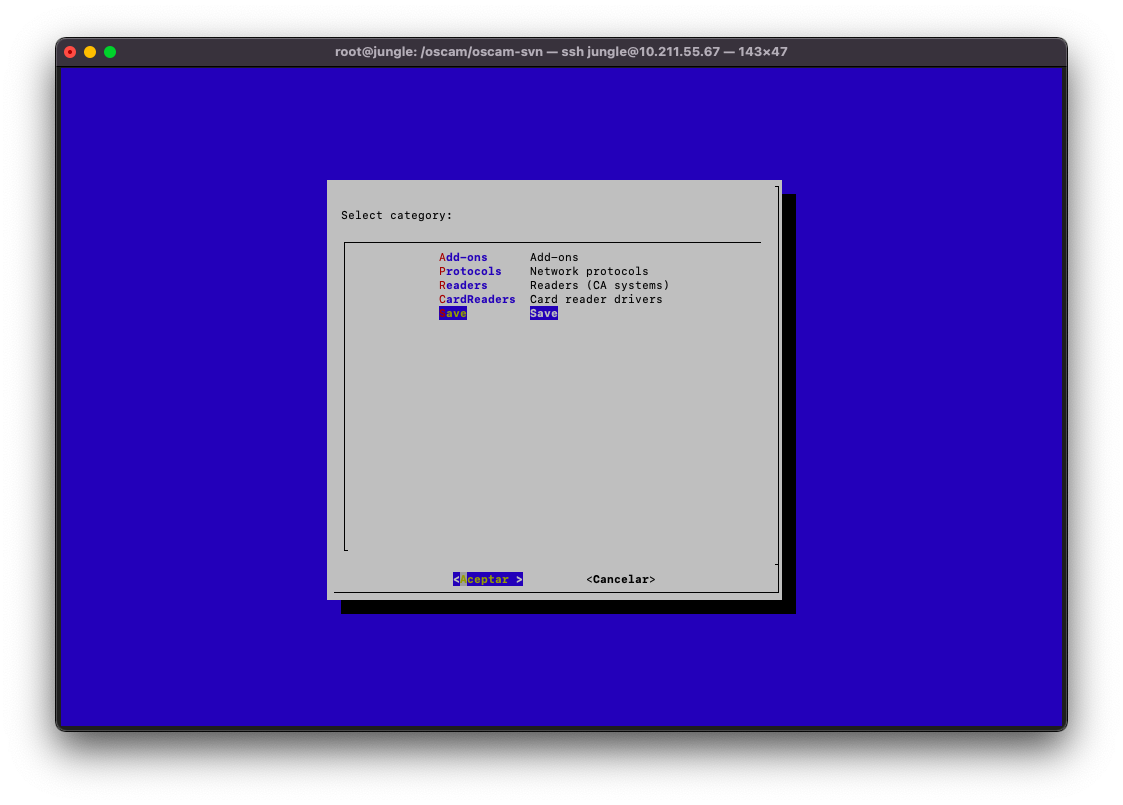Click the 'Network protocols' description
The image size is (1123, 805).
[589, 271]
